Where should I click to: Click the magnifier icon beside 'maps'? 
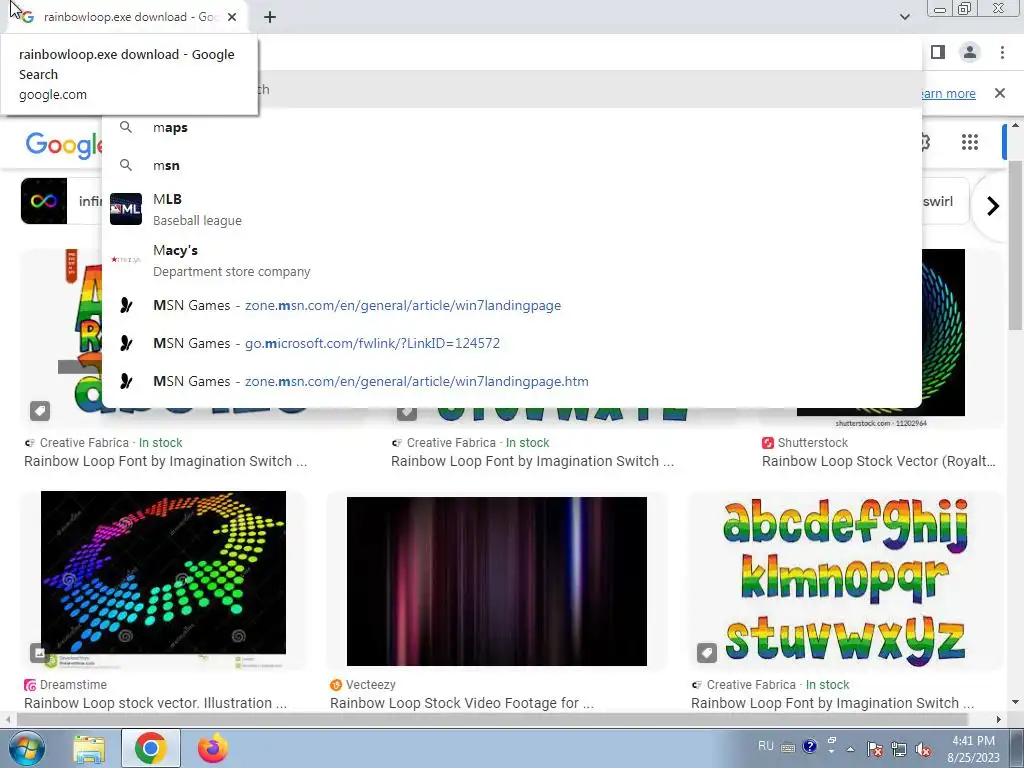[x=126, y=127]
